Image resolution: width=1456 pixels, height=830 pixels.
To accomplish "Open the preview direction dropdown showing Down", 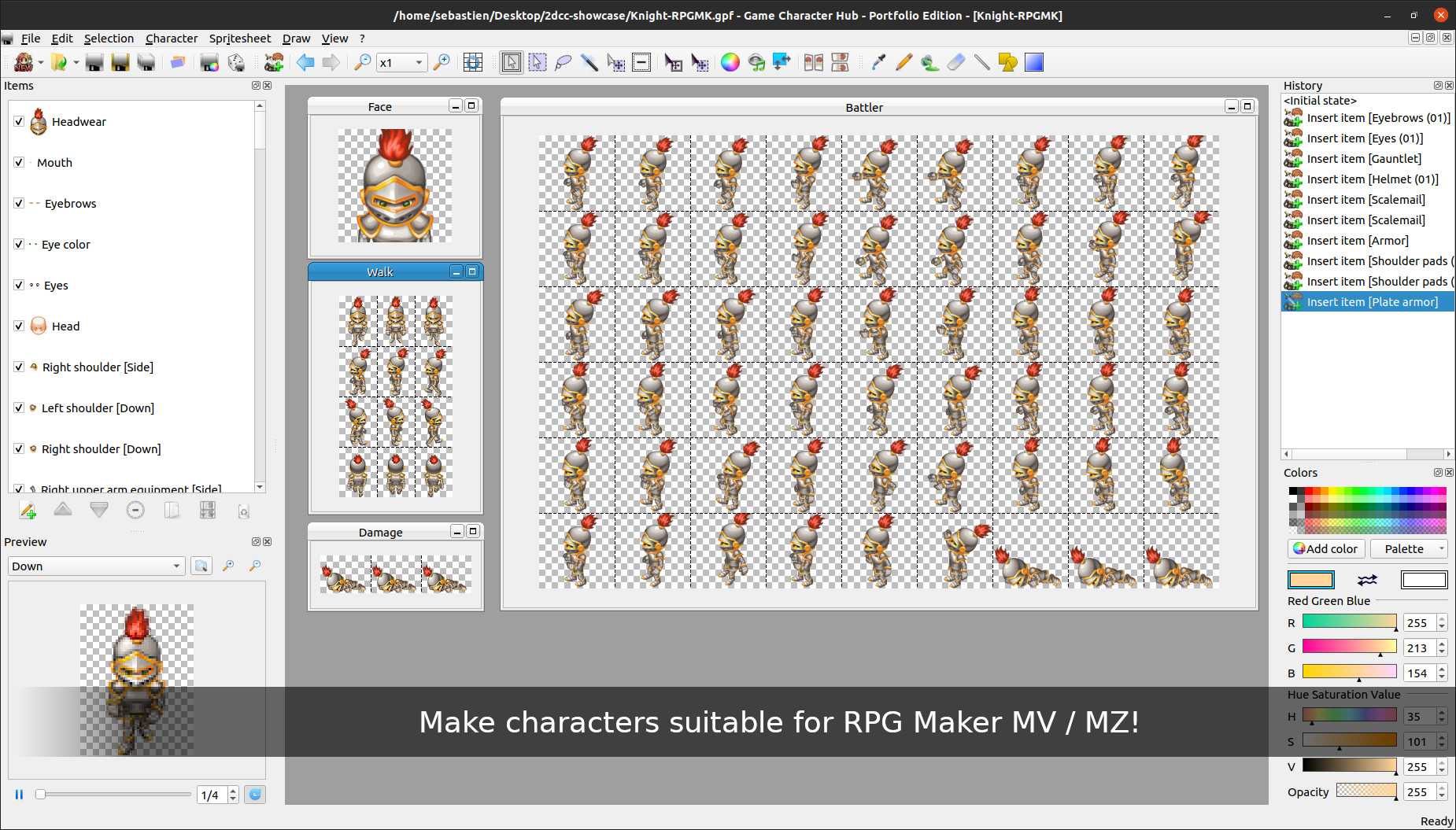I will [x=96, y=566].
